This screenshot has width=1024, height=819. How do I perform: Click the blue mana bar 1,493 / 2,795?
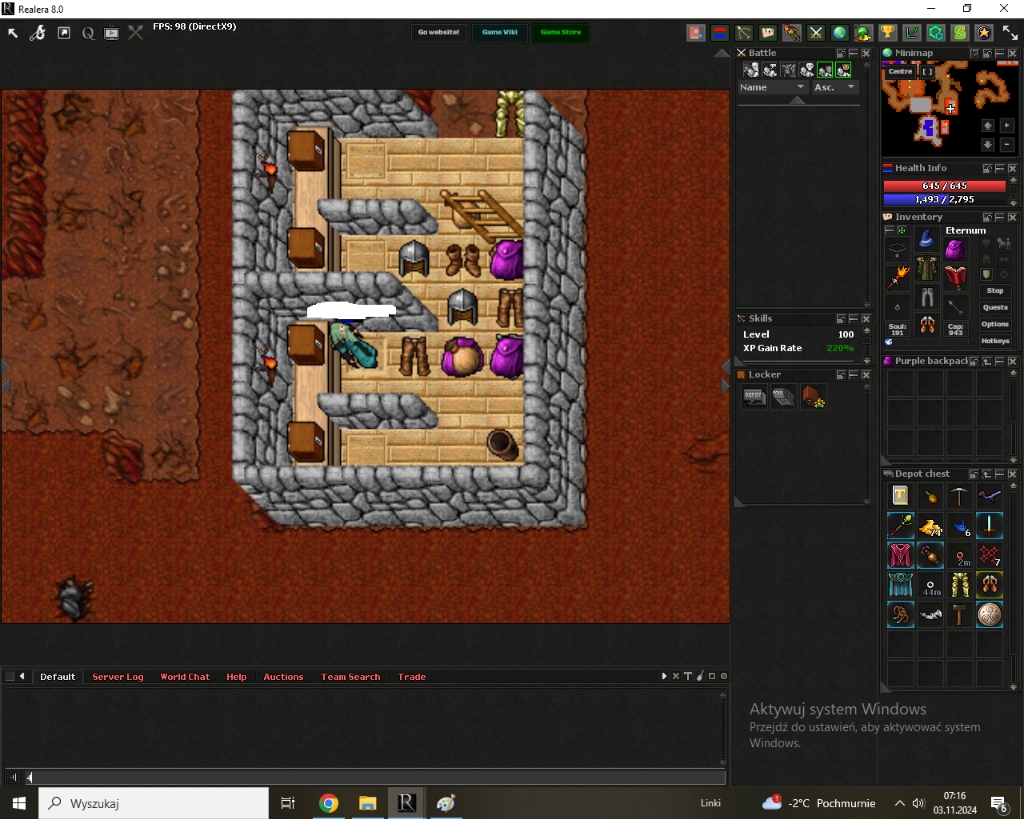[944, 200]
